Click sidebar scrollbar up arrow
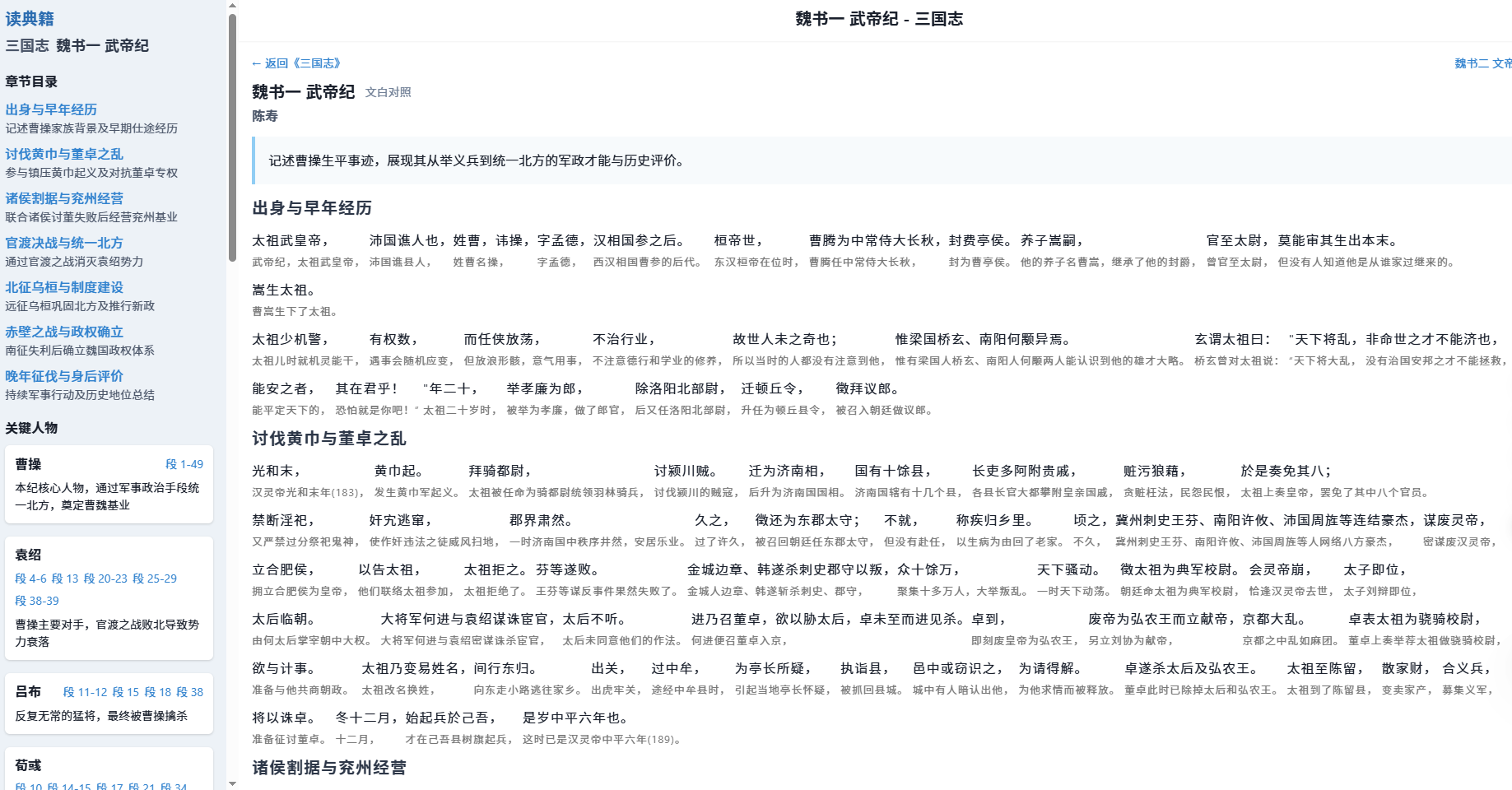Screen dimensions: 1512x790 (x=232, y=6)
